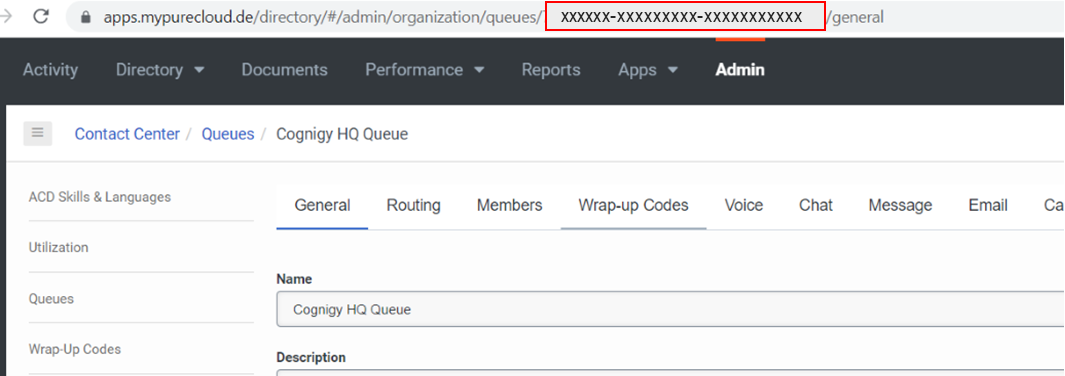Open ACD Skills & Languages sidebar item

tap(100, 197)
